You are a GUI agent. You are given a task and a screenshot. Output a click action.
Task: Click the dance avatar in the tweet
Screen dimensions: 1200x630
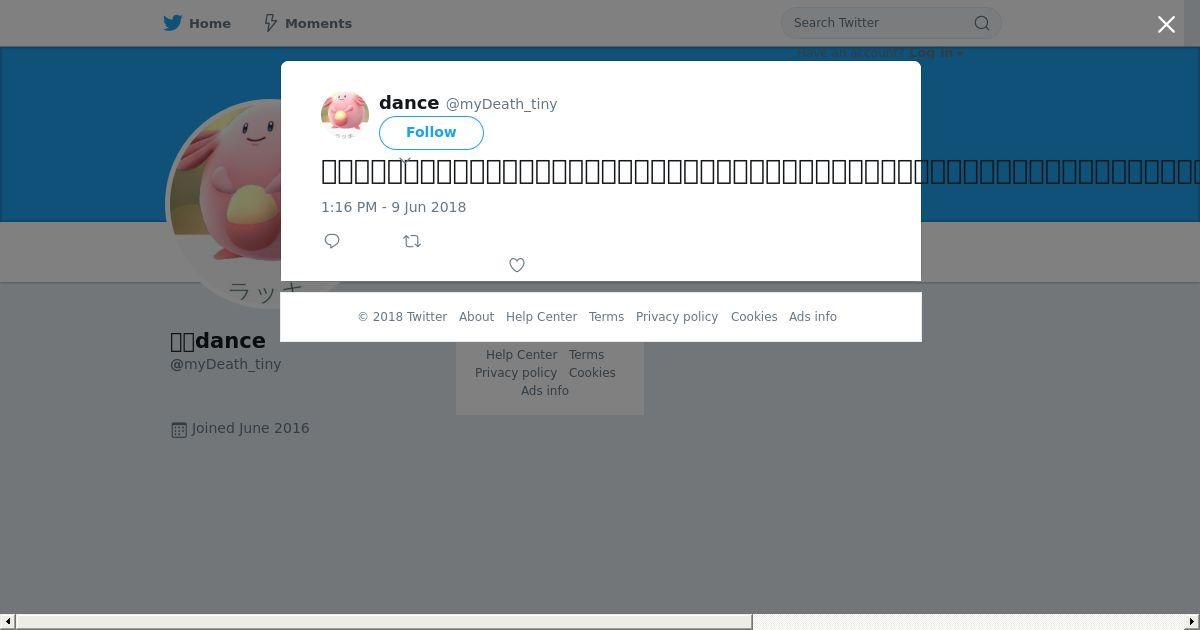(345, 115)
